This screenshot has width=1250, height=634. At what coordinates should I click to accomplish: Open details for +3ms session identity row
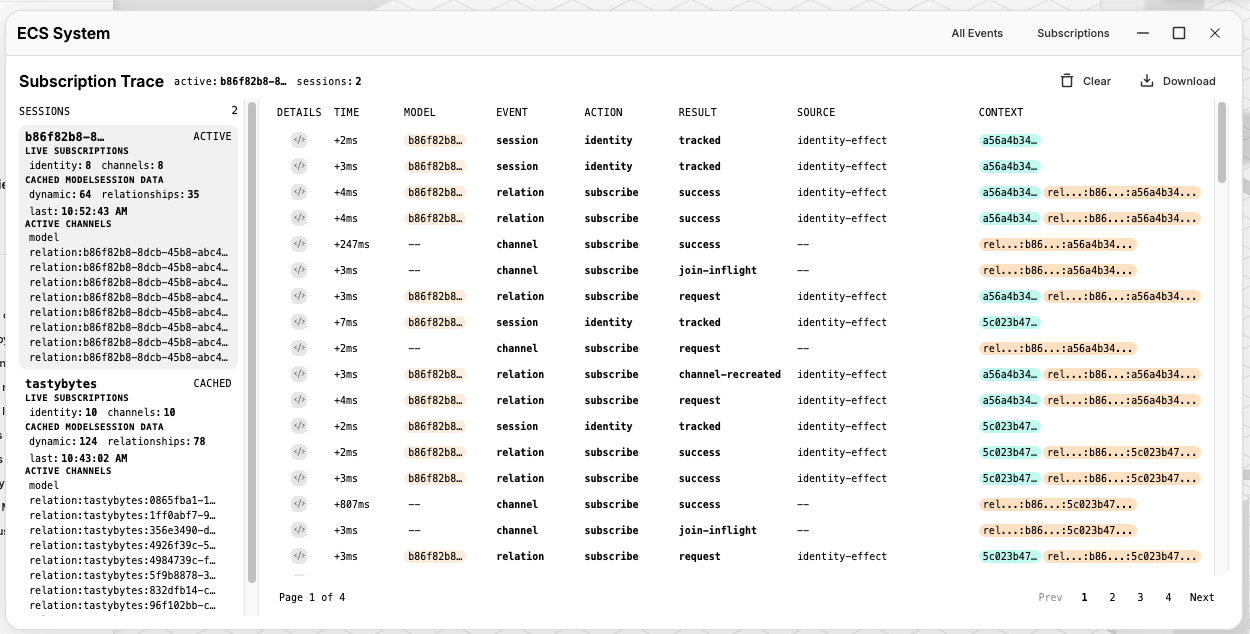click(299, 166)
